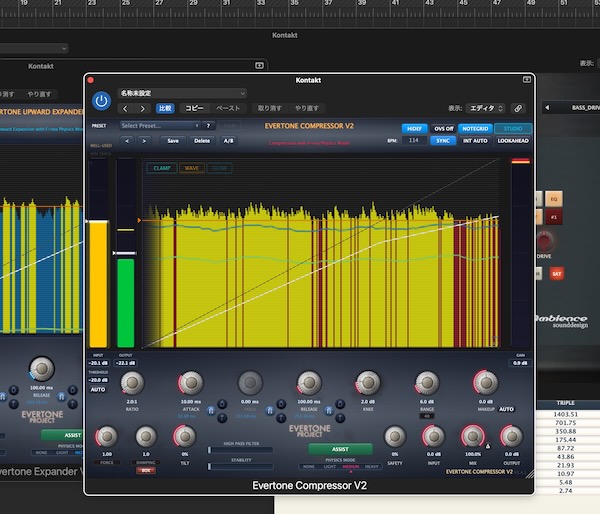Viewport: 600px width, 514px height.
Task: Click the ペースト paste button
Action: coord(228,108)
